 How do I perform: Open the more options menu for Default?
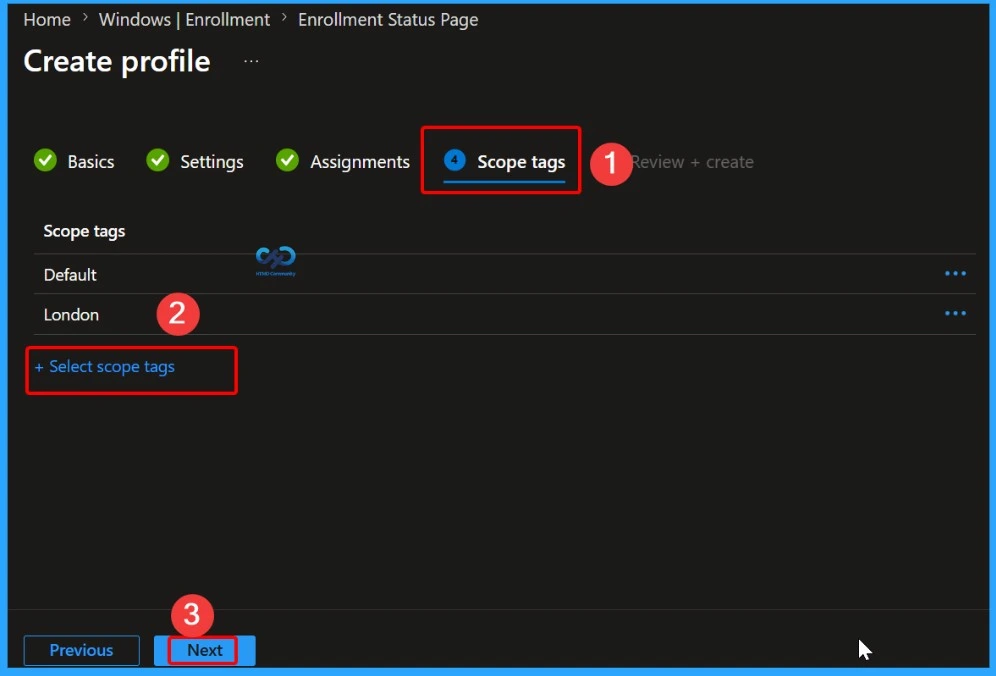click(x=955, y=274)
